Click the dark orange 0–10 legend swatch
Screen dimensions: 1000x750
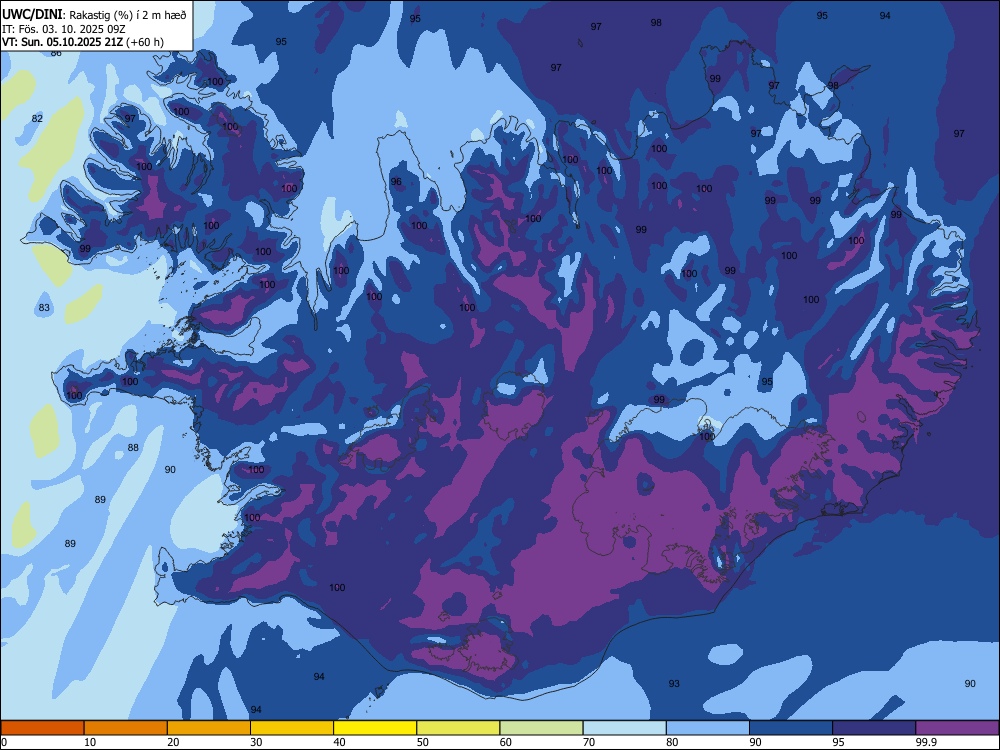42,728
